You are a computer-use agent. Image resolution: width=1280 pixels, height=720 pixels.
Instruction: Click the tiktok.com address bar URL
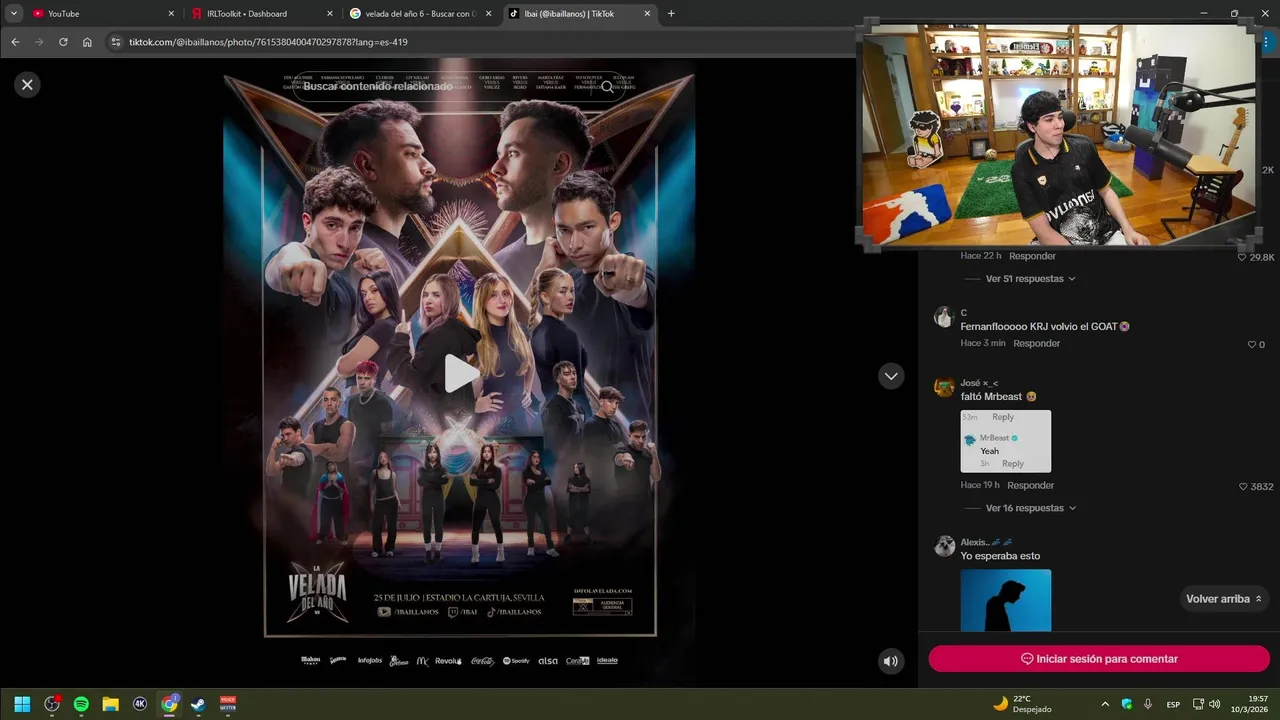[268, 42]
